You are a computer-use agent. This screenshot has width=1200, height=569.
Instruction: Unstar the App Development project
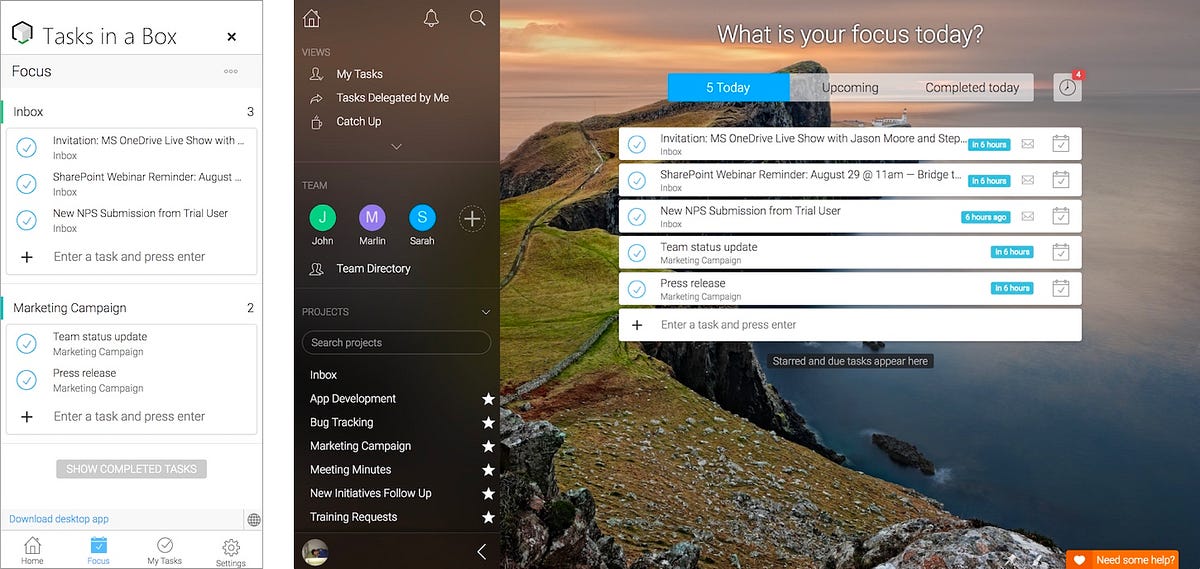[488, 398]
